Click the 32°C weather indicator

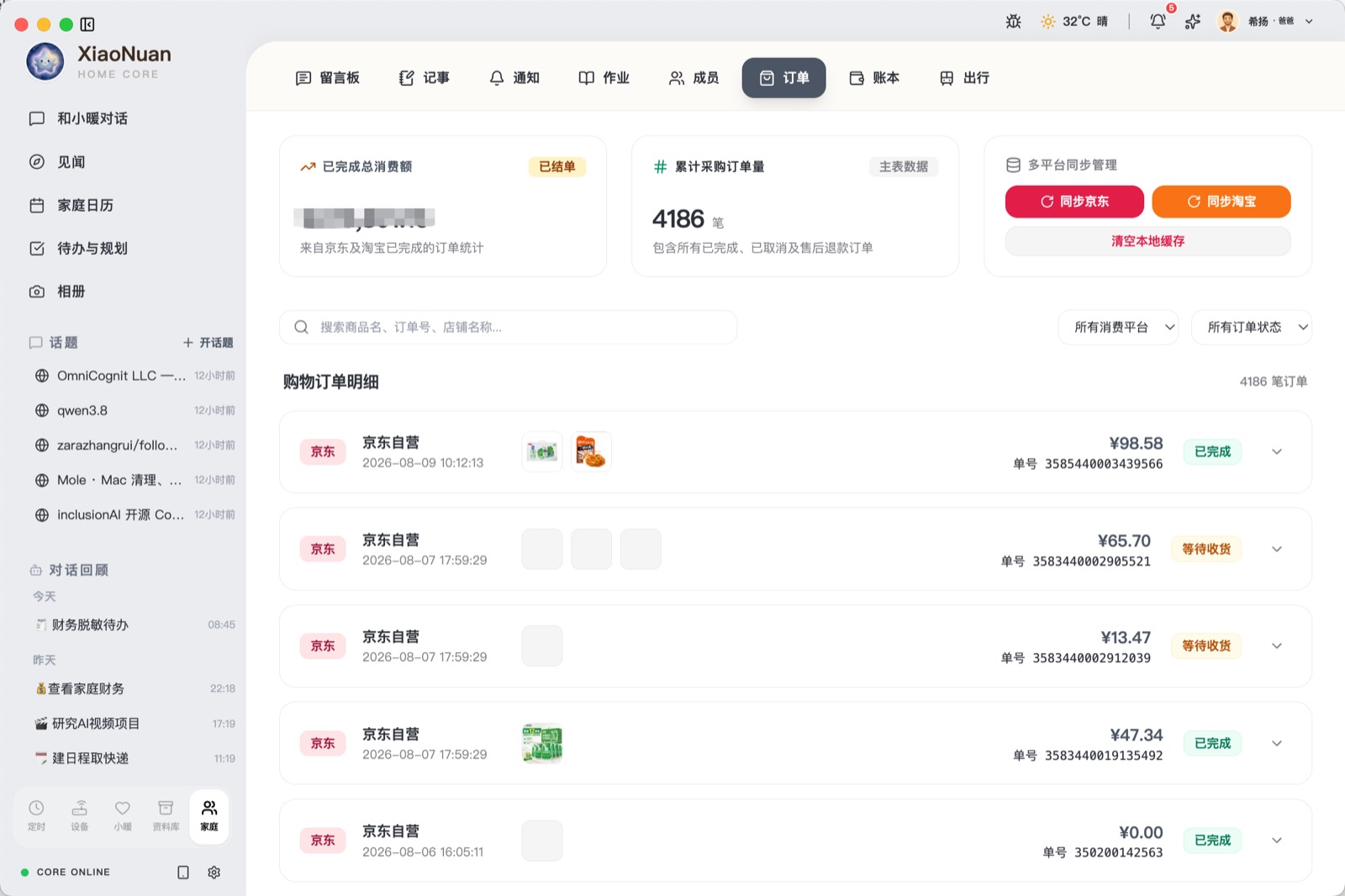1074,22
